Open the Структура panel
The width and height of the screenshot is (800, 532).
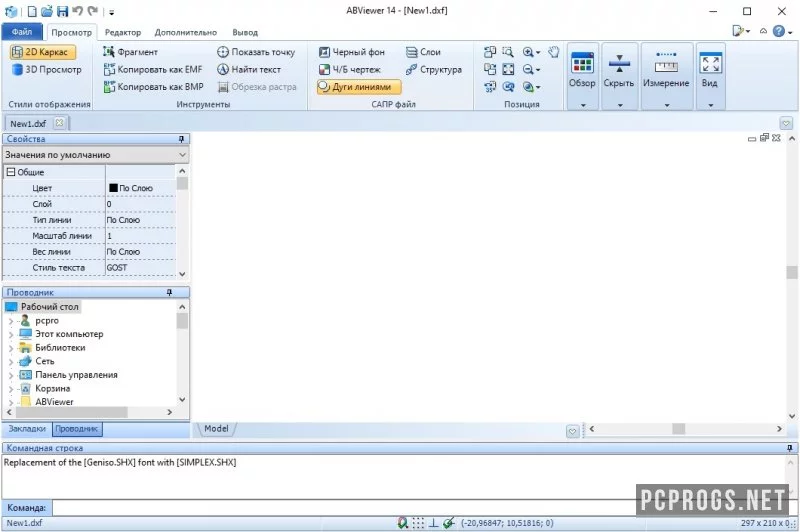[x=434, y=69]
